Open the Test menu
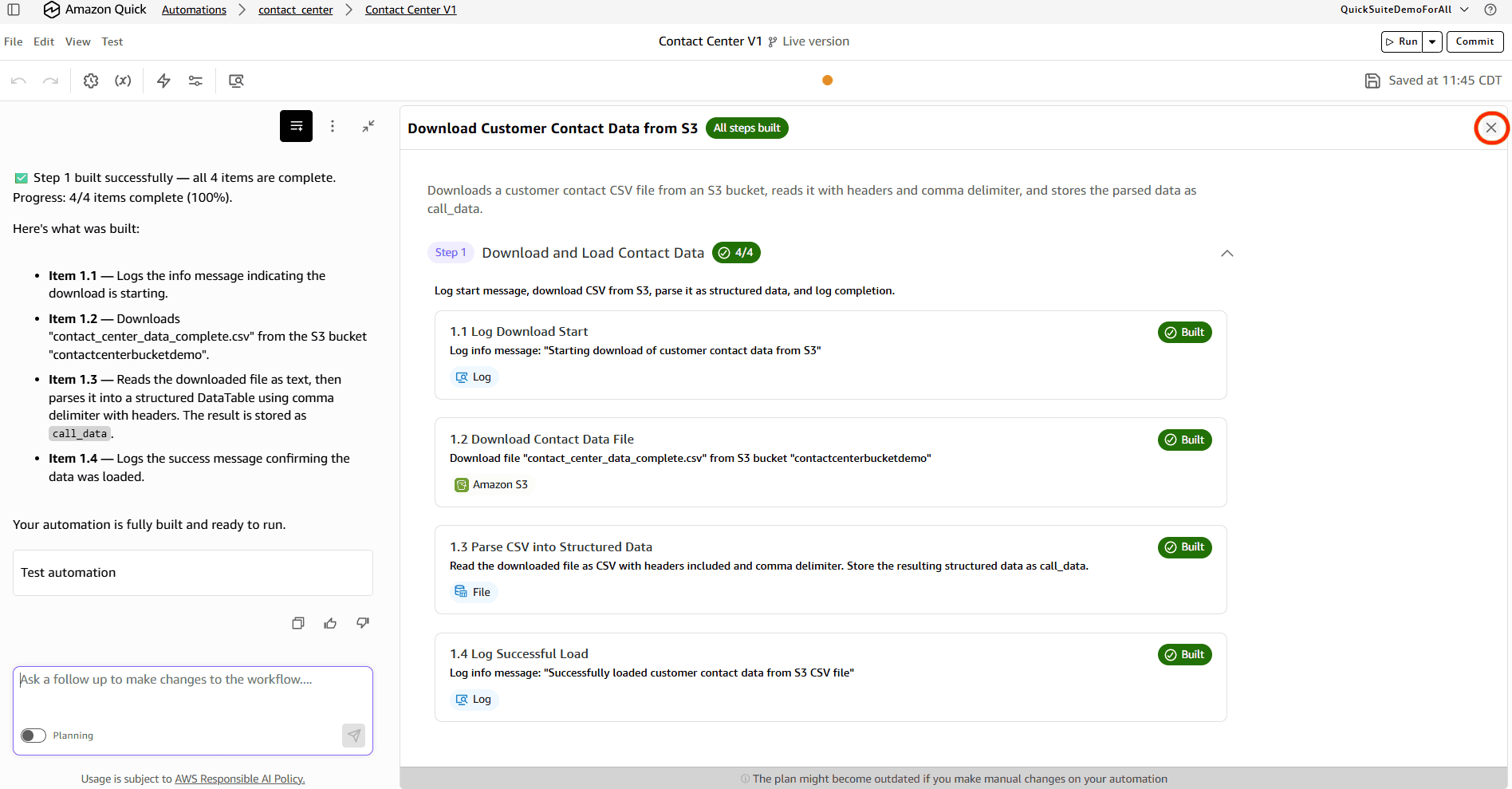The height and width of the screenshot is (789, 1512). click(x=112, y=41)
